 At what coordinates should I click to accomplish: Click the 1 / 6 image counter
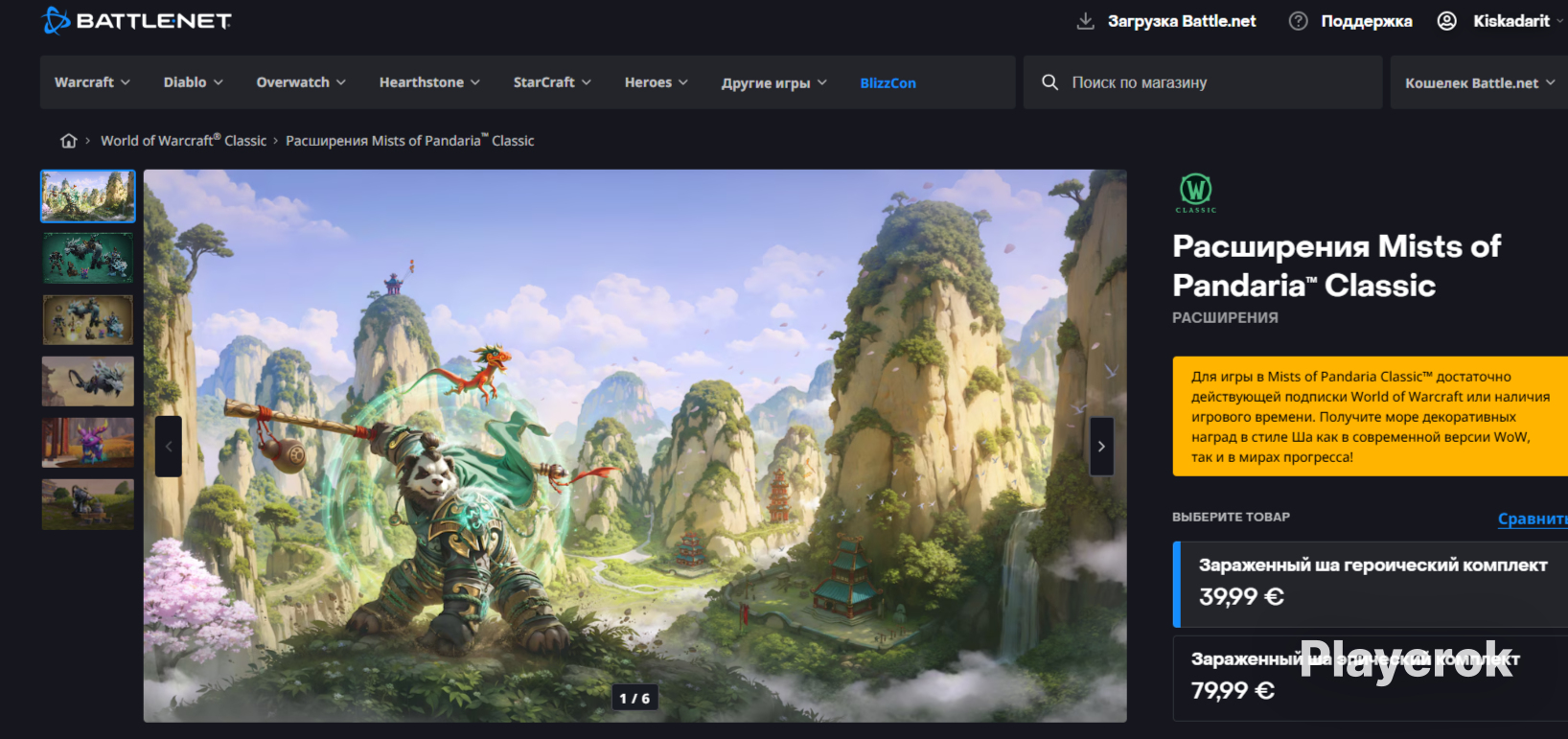click(634, 699)
